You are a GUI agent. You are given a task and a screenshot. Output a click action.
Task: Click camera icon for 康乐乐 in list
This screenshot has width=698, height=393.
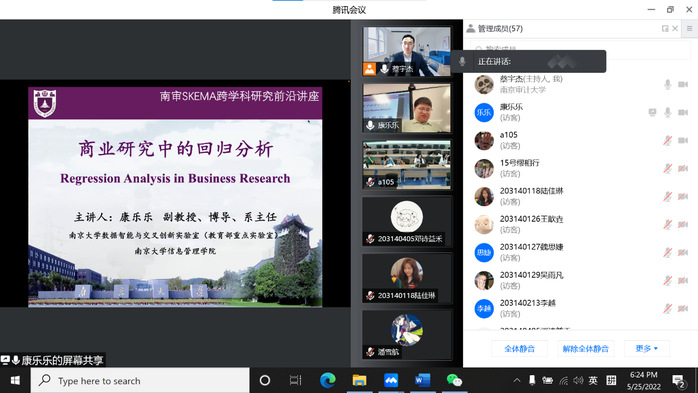[683, 112]
